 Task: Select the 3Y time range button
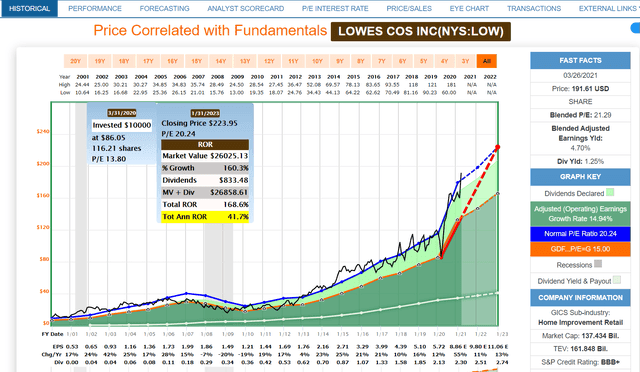pos(465,61)
